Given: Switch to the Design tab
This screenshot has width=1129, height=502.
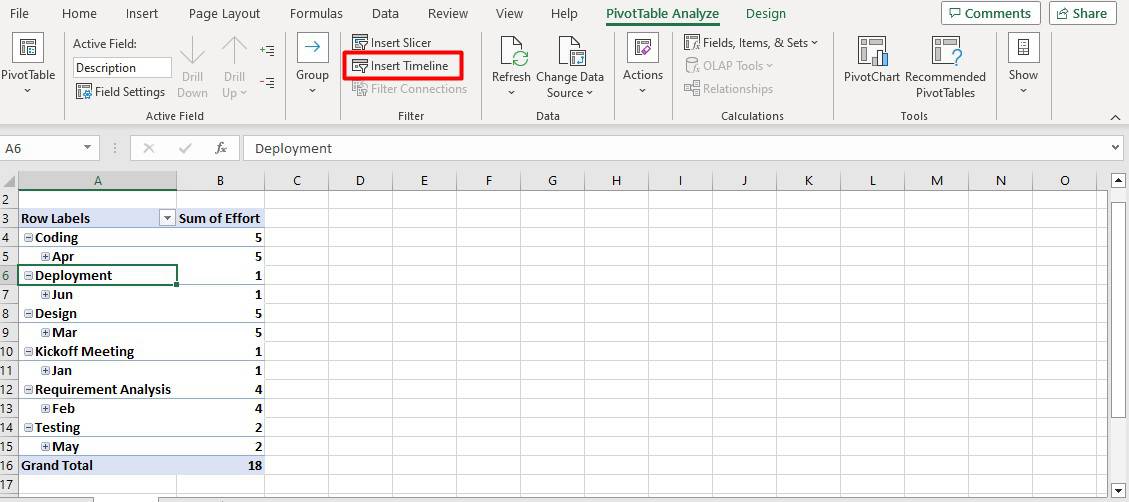Looking at the screenshot, I should 765,14.
